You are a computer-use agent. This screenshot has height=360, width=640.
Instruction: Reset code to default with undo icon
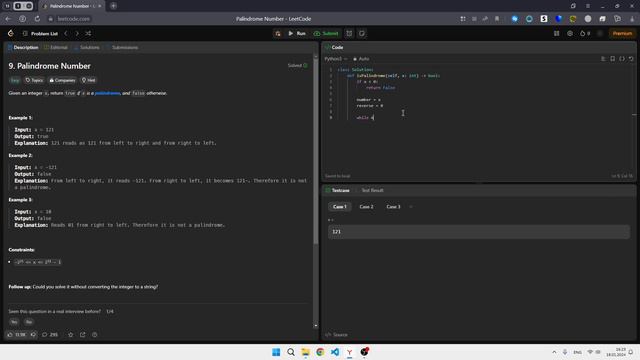pos(631,59)
